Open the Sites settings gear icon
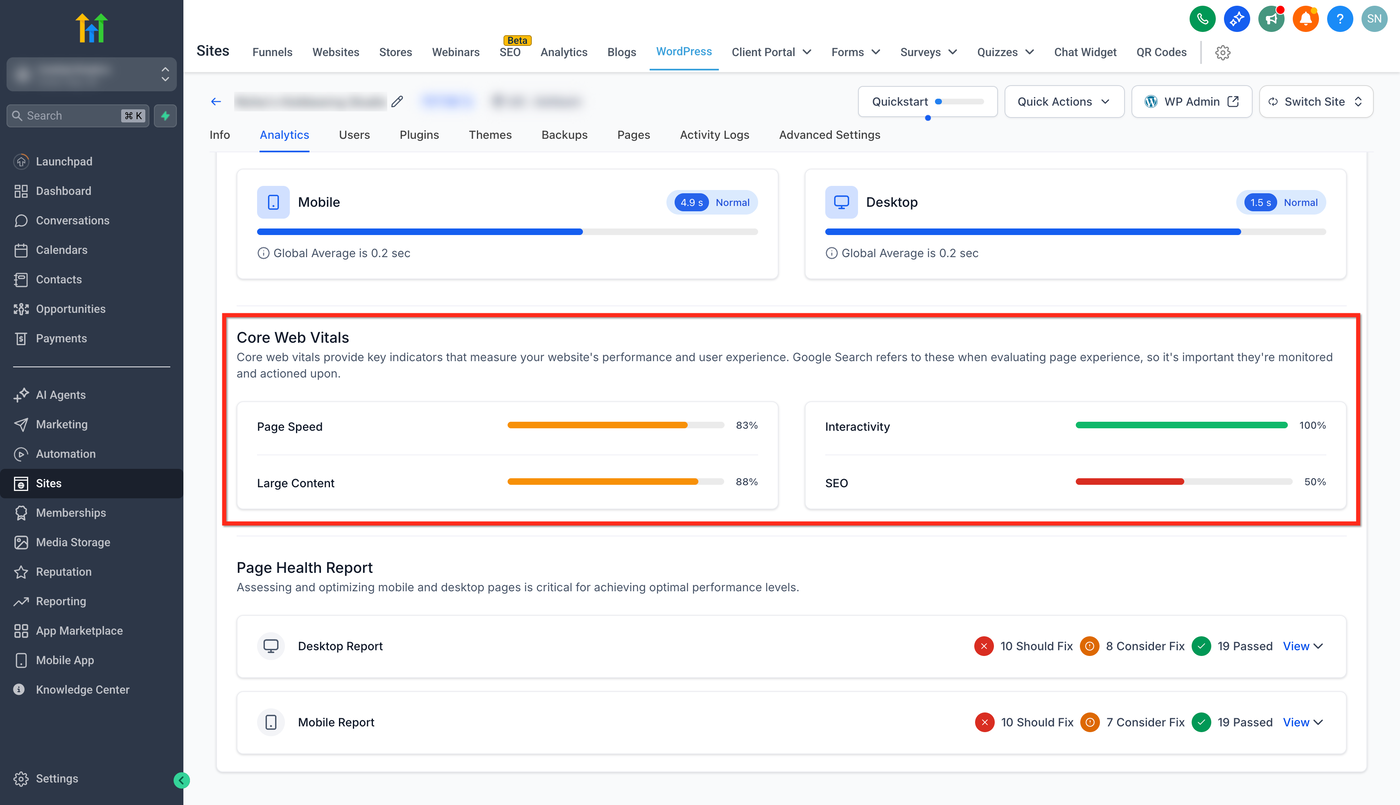 [x=1222, y=52]
